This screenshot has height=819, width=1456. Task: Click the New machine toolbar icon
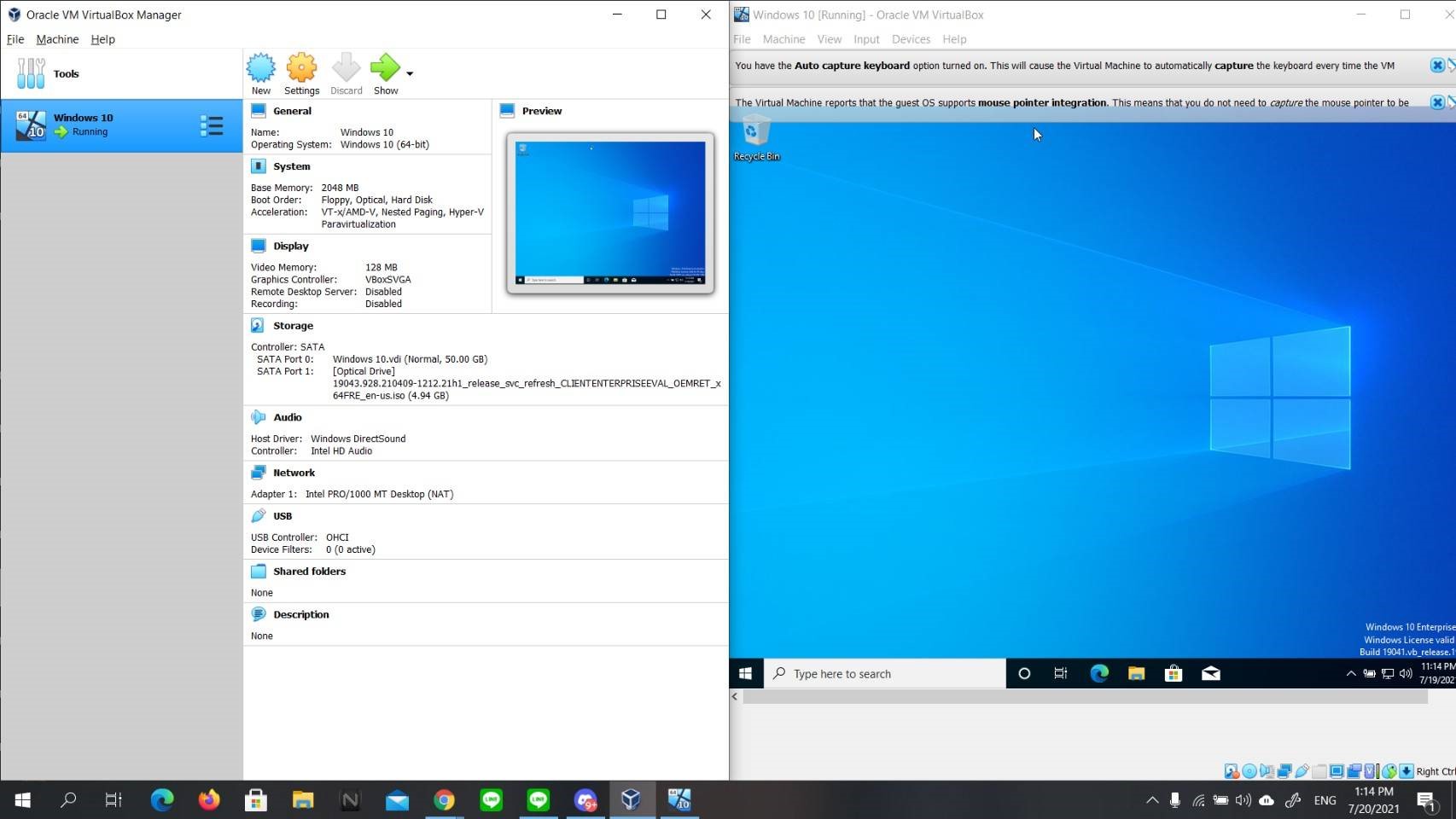(261, 68)
